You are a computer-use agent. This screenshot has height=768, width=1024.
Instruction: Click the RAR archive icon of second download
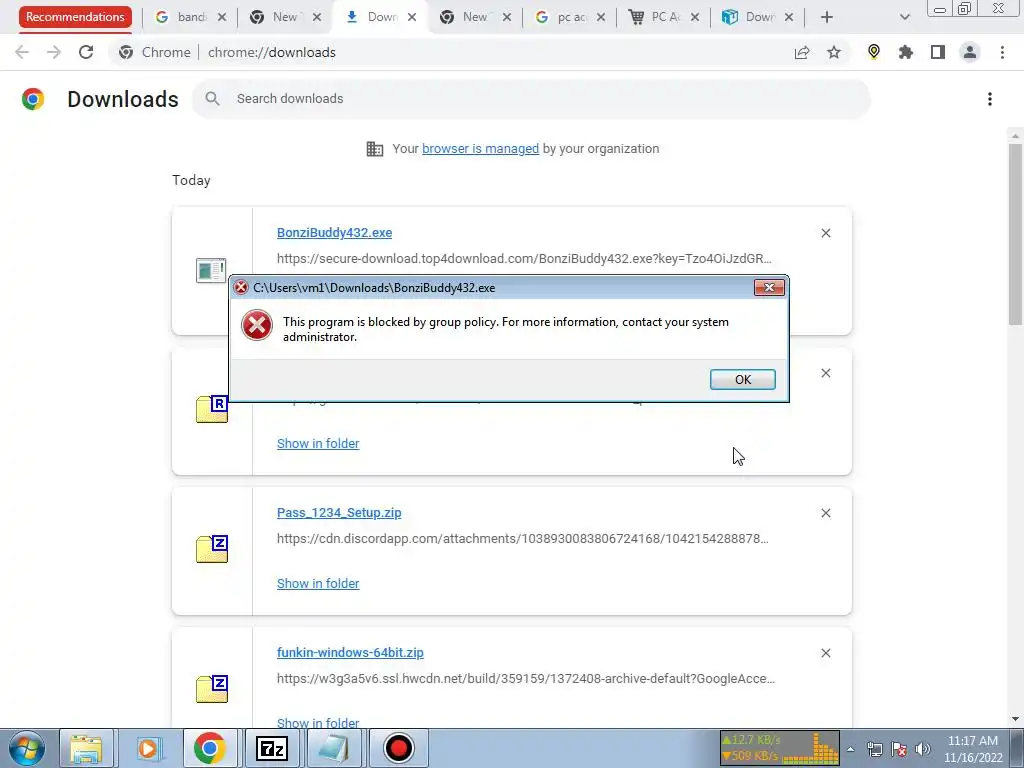tap(212, 409)
